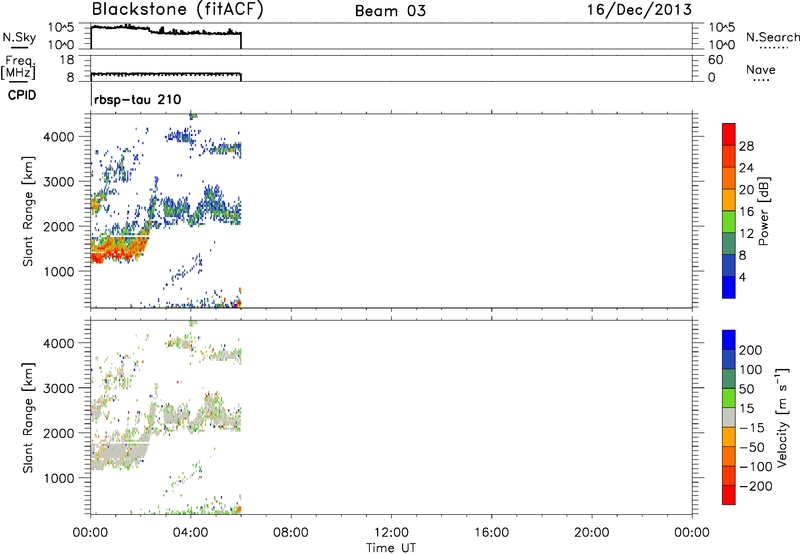Select the "12" label on the power colorbar
The width and height of the screenshot is (800, 554).
tap(746, 234)
